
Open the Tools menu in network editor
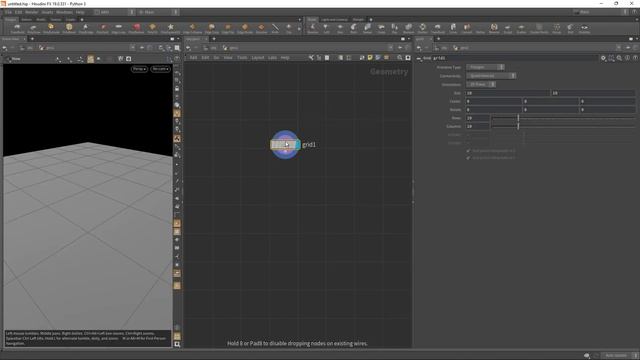pyautogui.click(x=242, y=58)
